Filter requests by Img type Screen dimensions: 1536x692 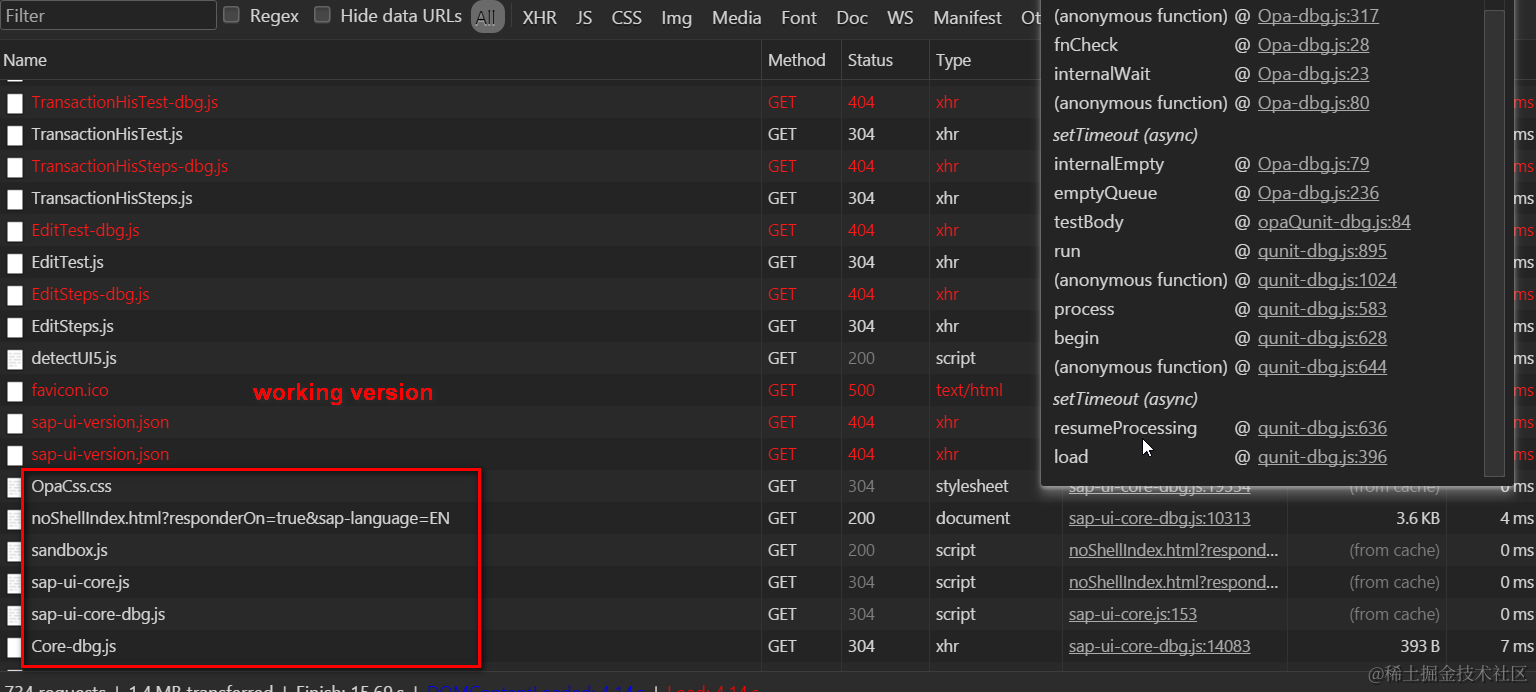677,17
